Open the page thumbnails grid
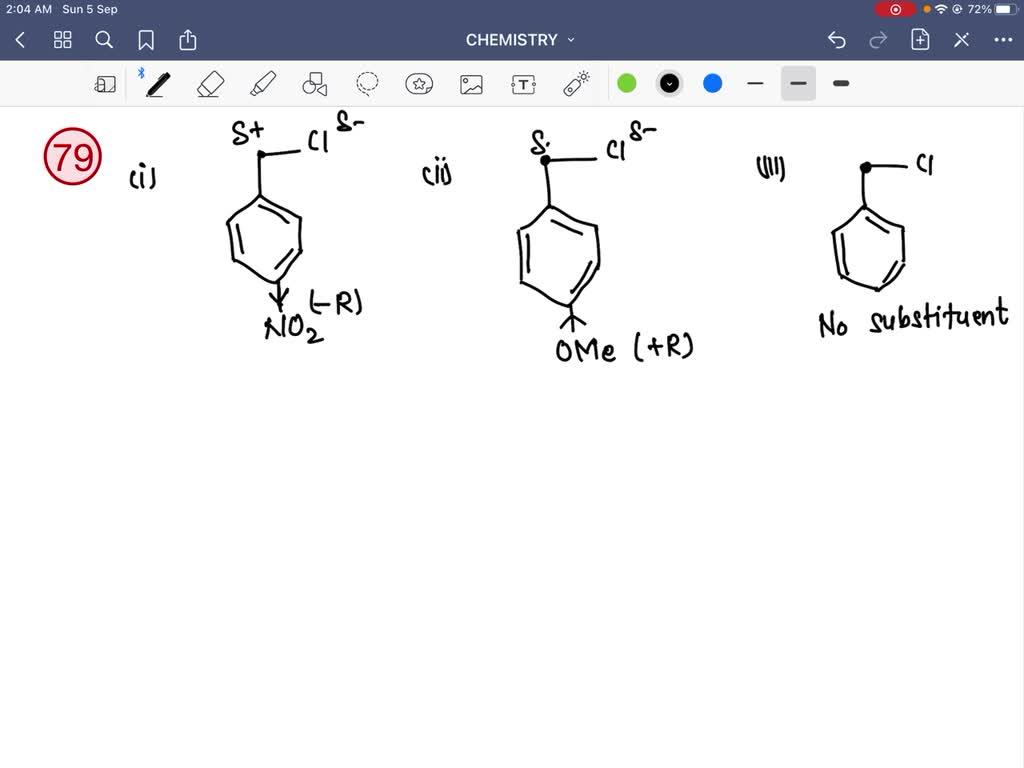The height and width of the screenshot is (768, 1024). (62, 40)
